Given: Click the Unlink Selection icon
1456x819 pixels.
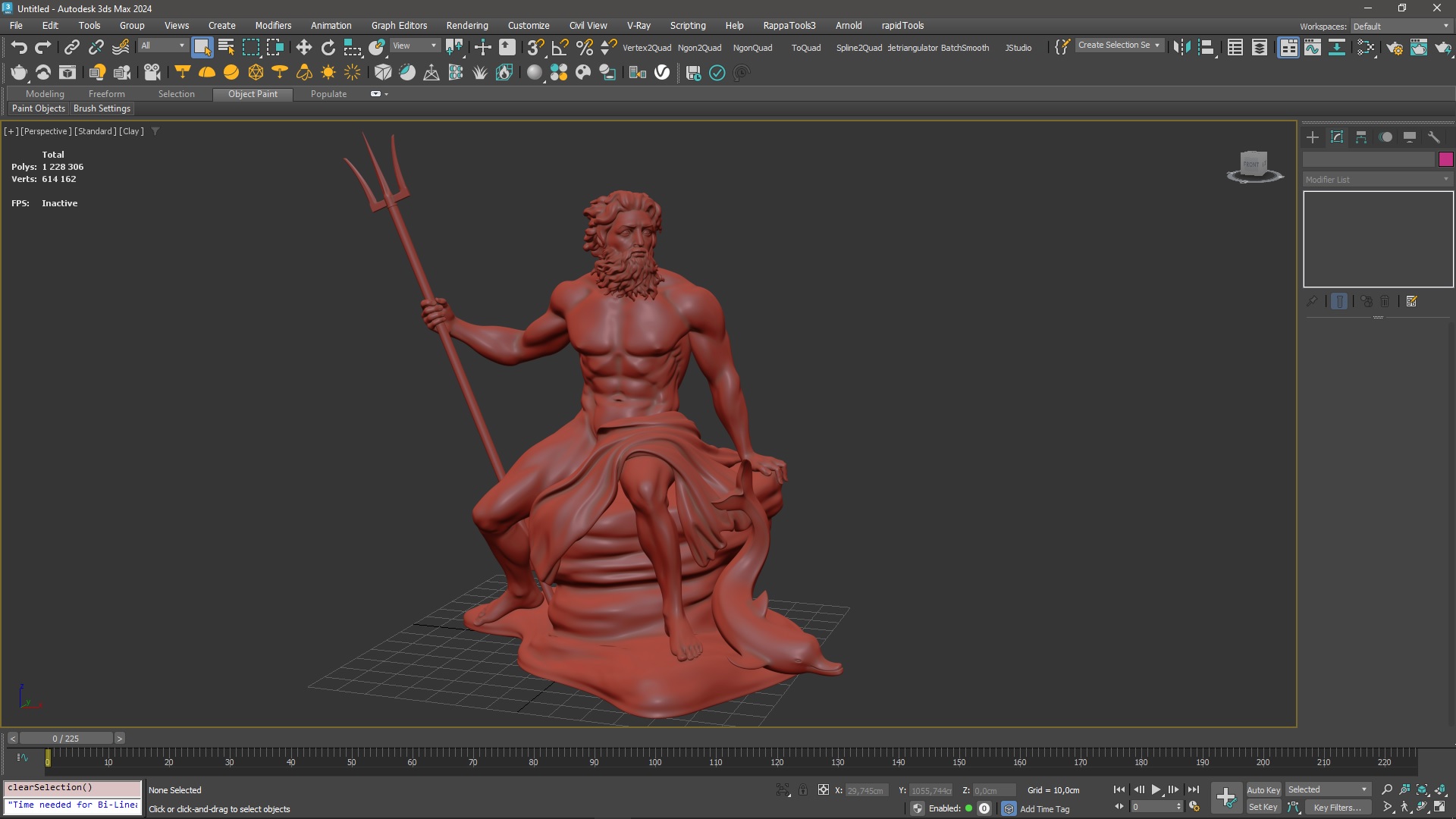Looking at the screenshot, I should click(x=96, y=47).
